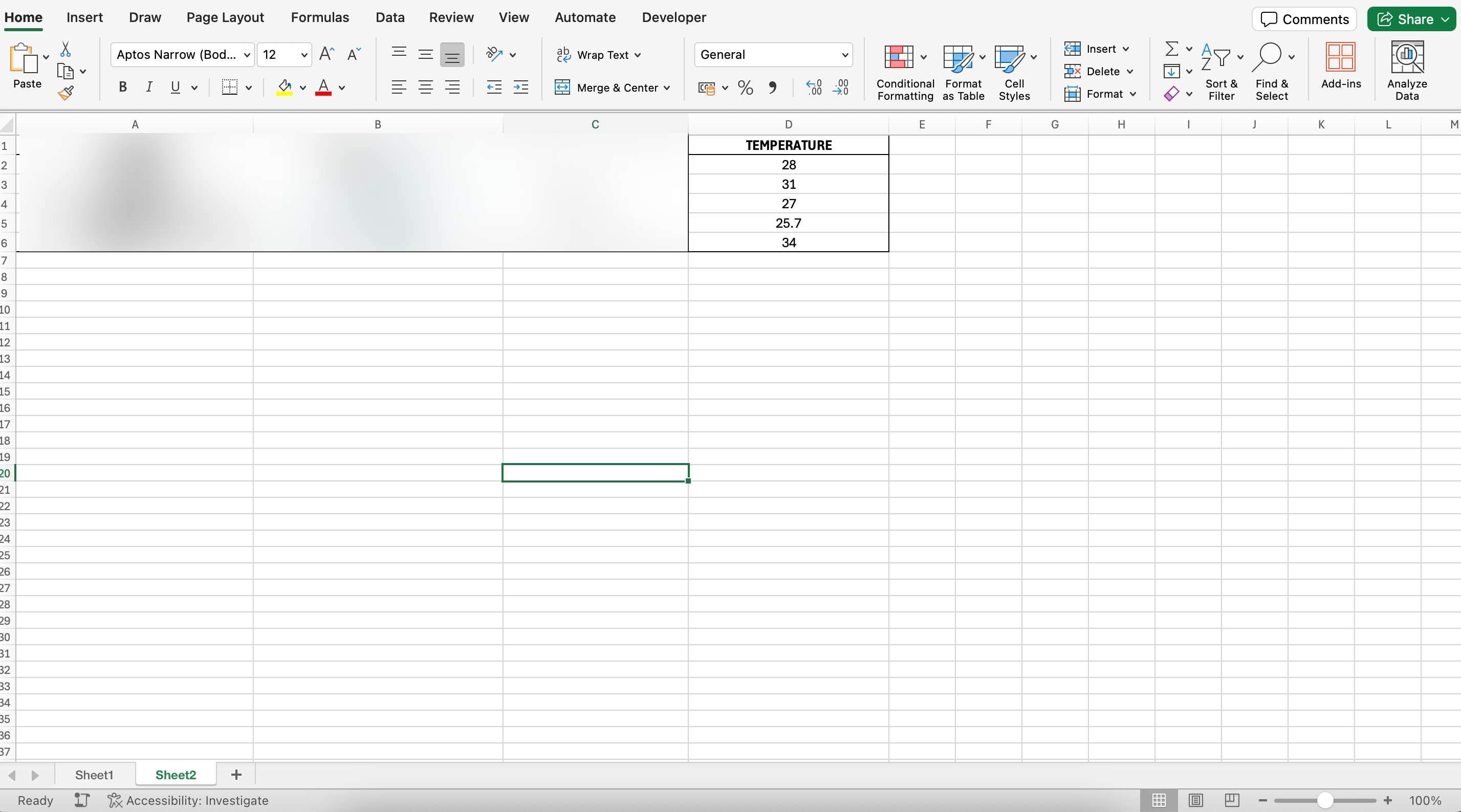Image resolution: width=1461 pixels, height=812 pixels.
Task: Toggle Italic formatting
Action: [148, 87]
